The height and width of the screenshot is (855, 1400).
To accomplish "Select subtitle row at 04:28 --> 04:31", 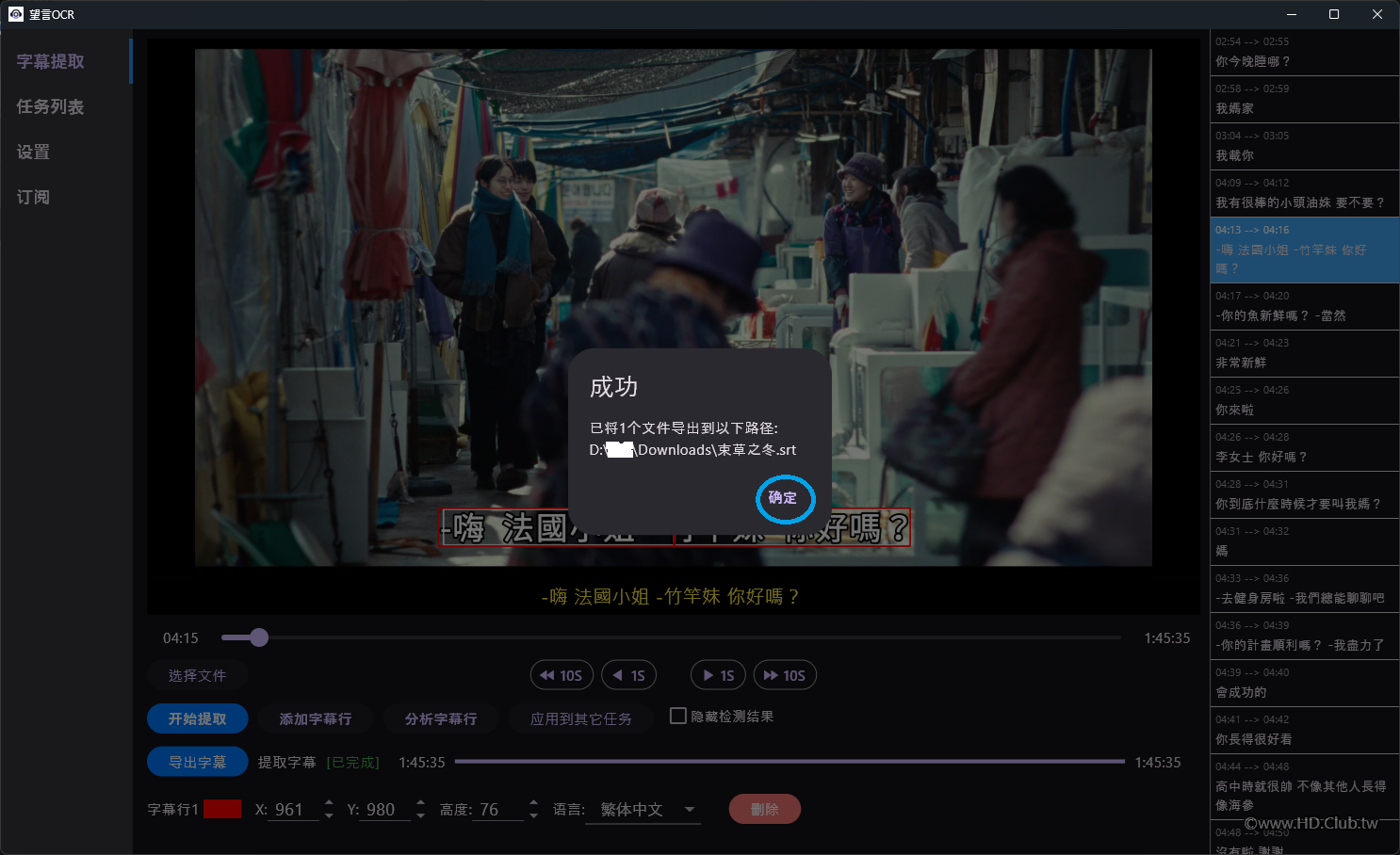I will tap(1305, 495).
